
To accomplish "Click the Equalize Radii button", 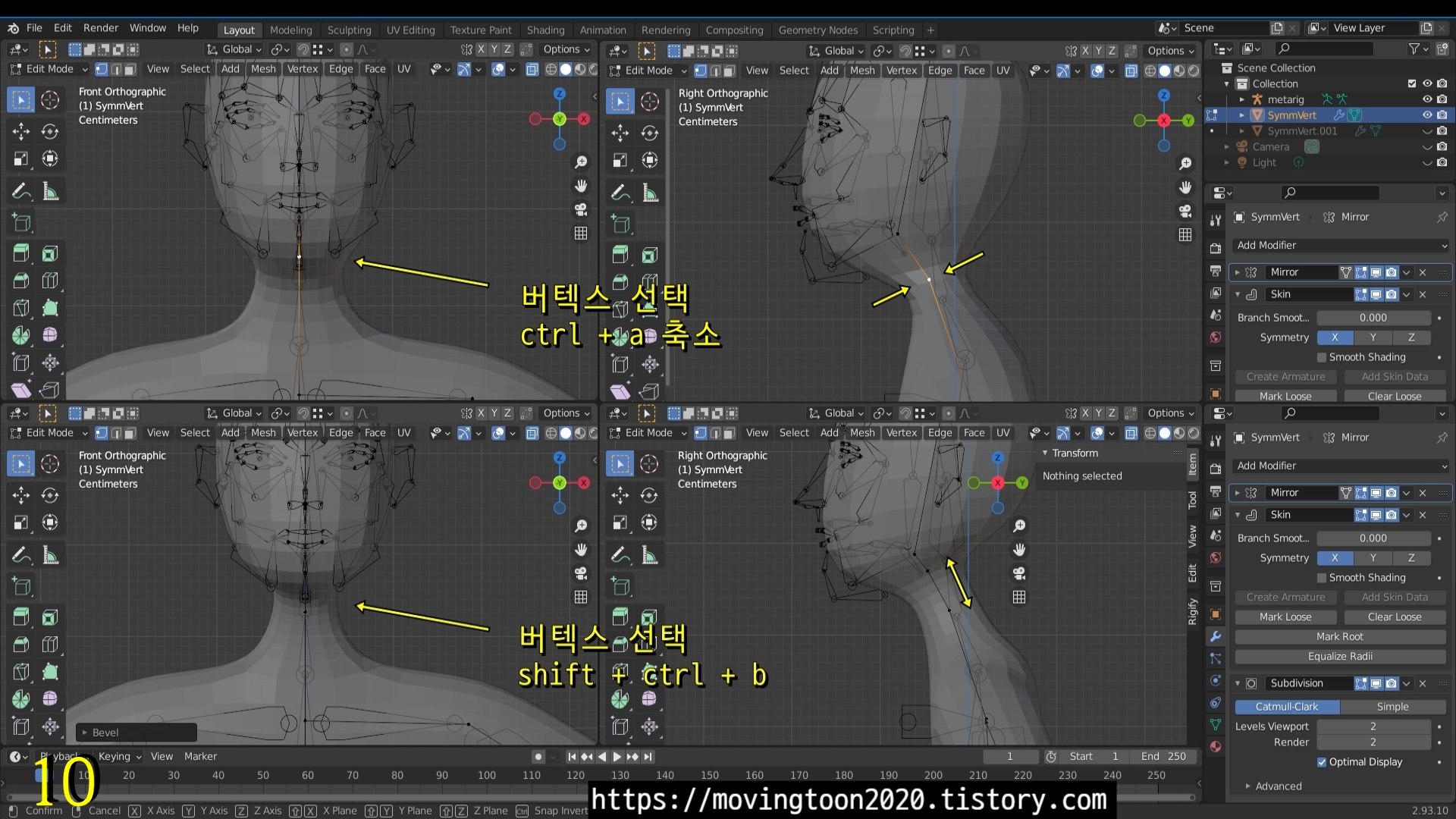I will tap(1339, 657).
